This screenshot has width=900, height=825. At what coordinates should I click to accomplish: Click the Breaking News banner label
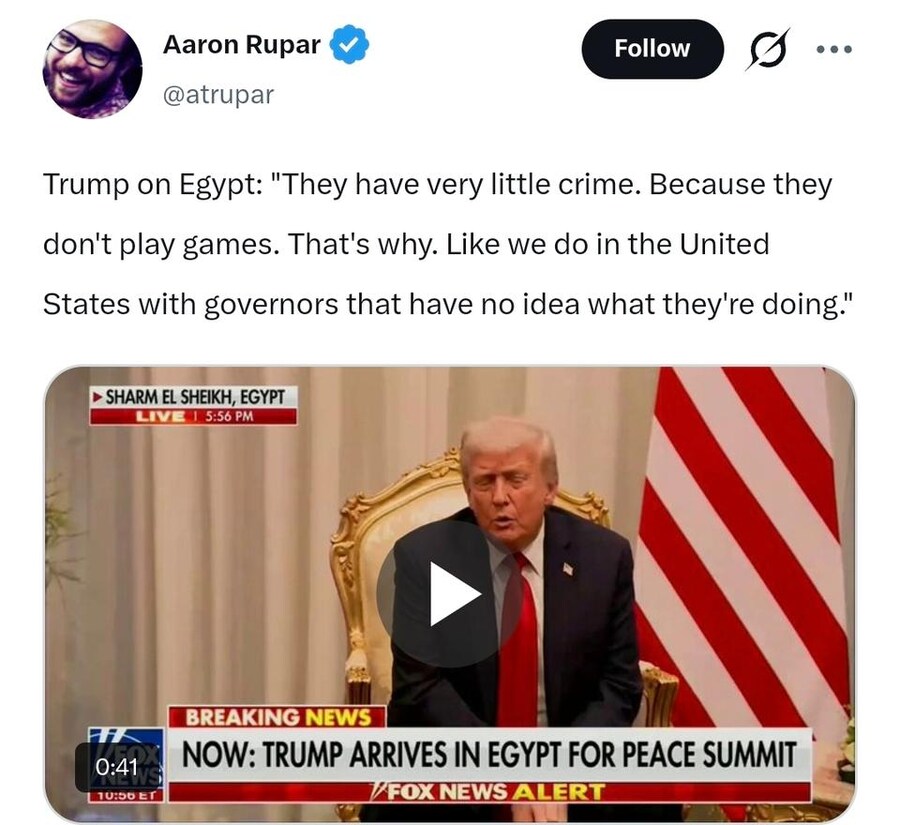277,718
